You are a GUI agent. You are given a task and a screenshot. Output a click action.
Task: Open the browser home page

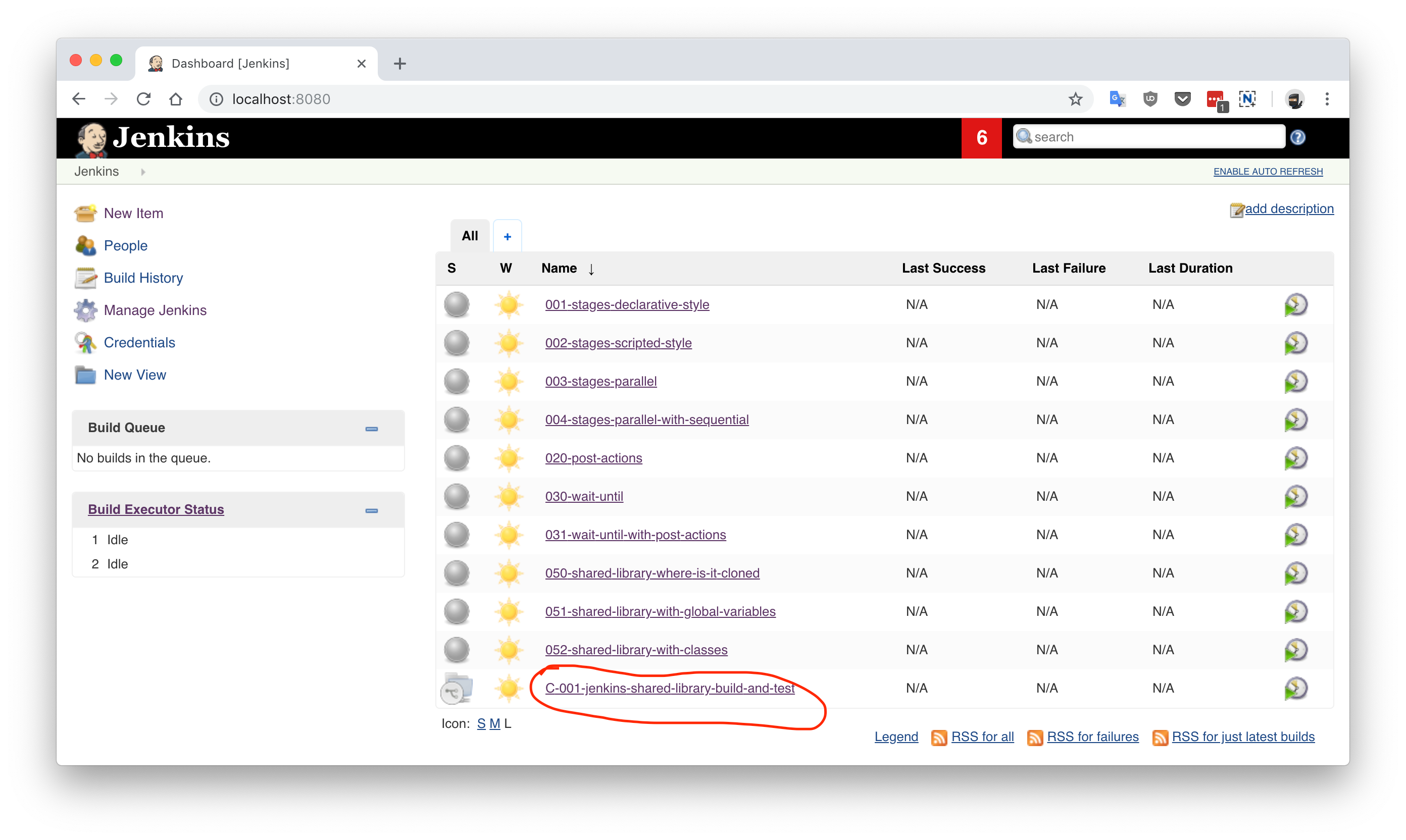176,99
